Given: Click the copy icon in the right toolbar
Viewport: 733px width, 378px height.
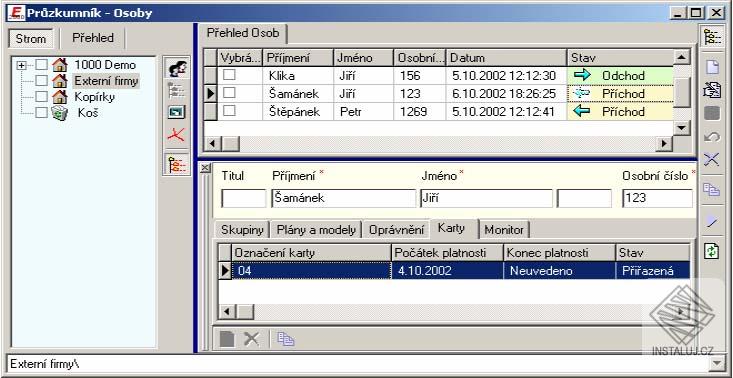Looking at the screenshot, I should [x=711, y=189].
